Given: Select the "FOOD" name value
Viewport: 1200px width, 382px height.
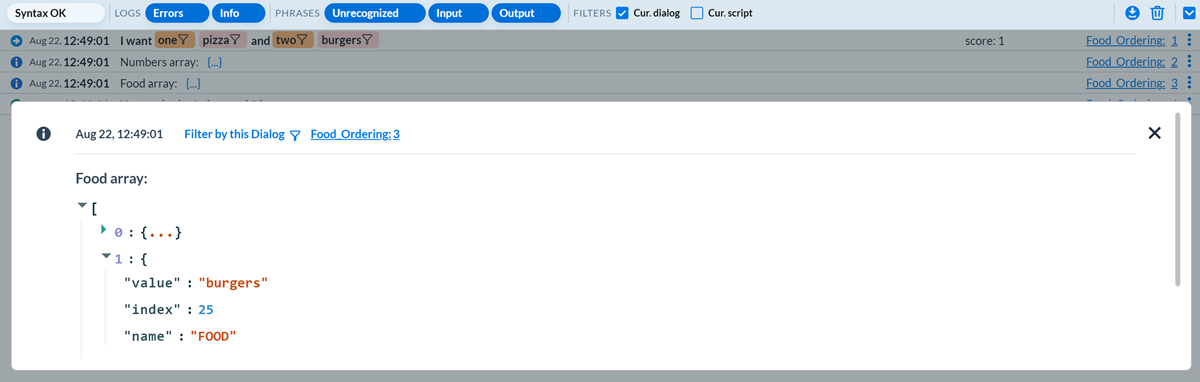Looking at the screenshot, I should tap(212, 336).
